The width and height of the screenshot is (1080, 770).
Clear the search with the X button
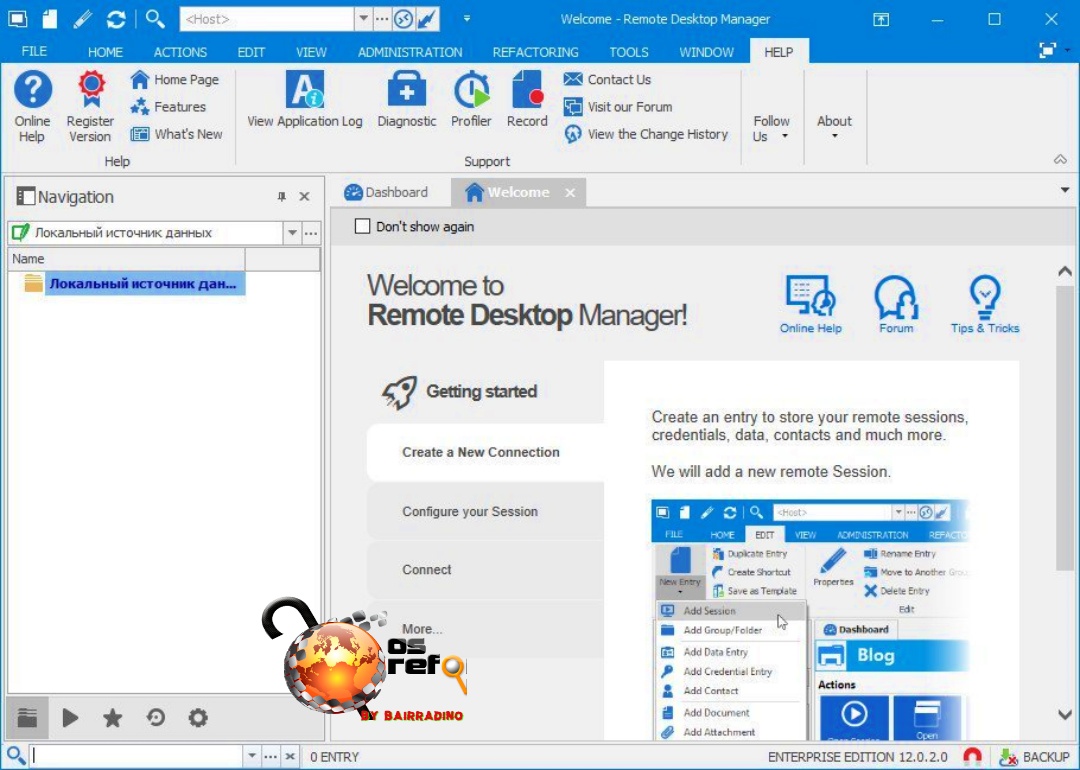(x=290, y=756)
